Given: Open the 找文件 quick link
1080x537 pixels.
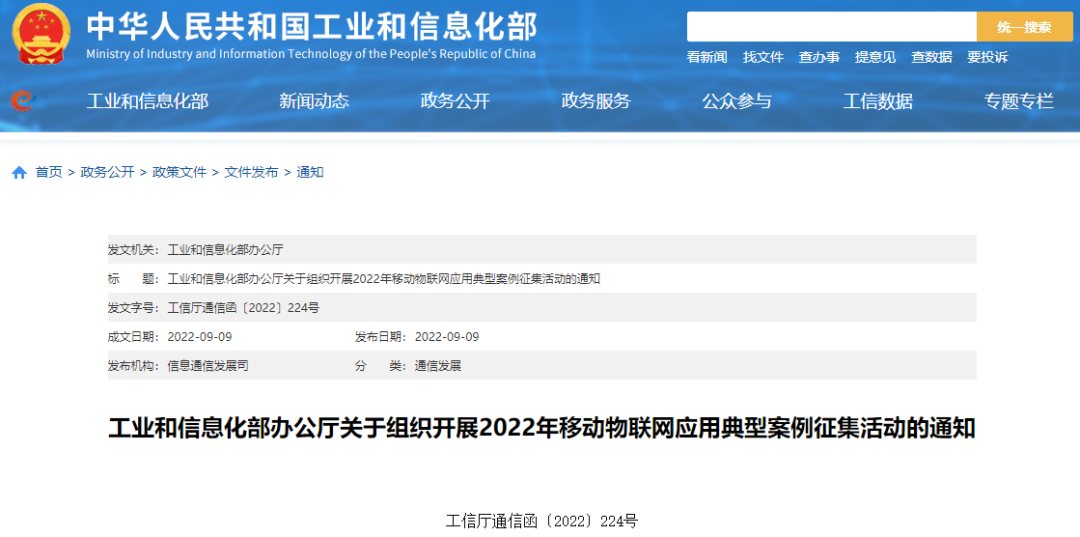Looking at the screenshot, I should 763,58.
